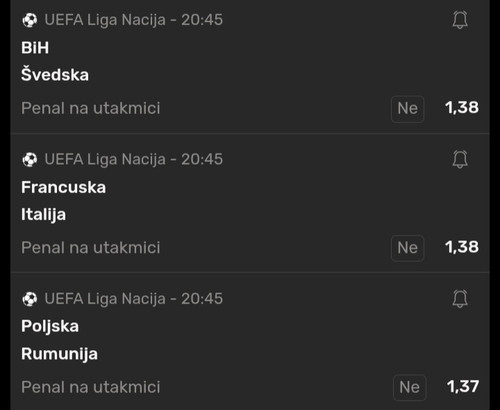Image resolution: width=500 pixels, height=410 pixels.
Task: Open Rumunija team name
Action: 59,354
